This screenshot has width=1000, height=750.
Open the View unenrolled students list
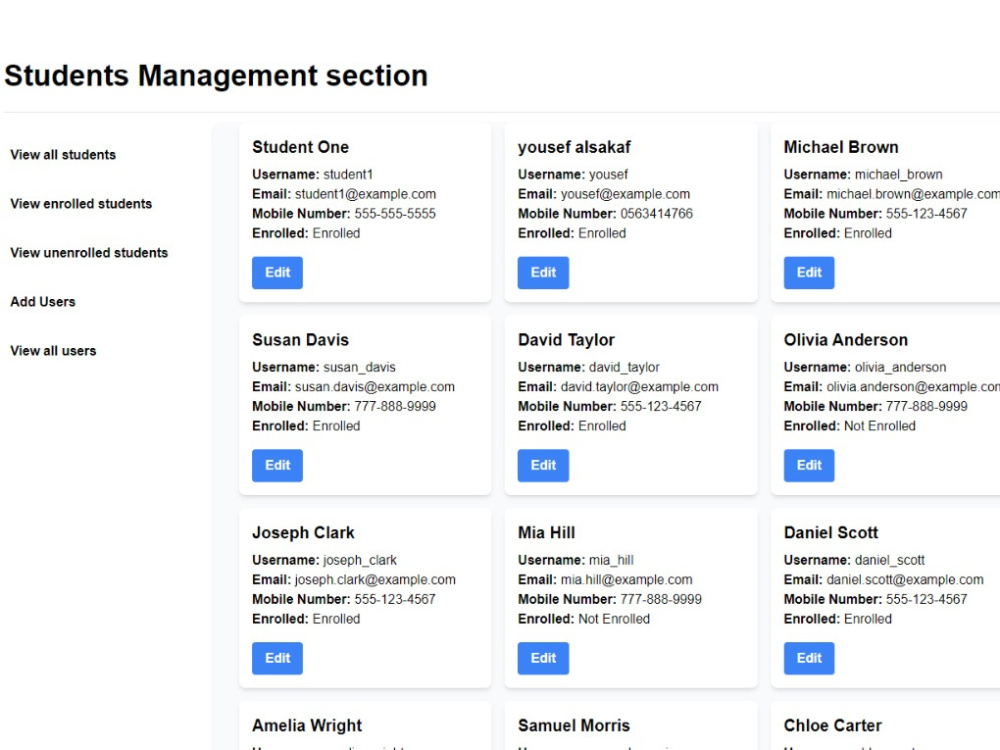coord(89,253)
